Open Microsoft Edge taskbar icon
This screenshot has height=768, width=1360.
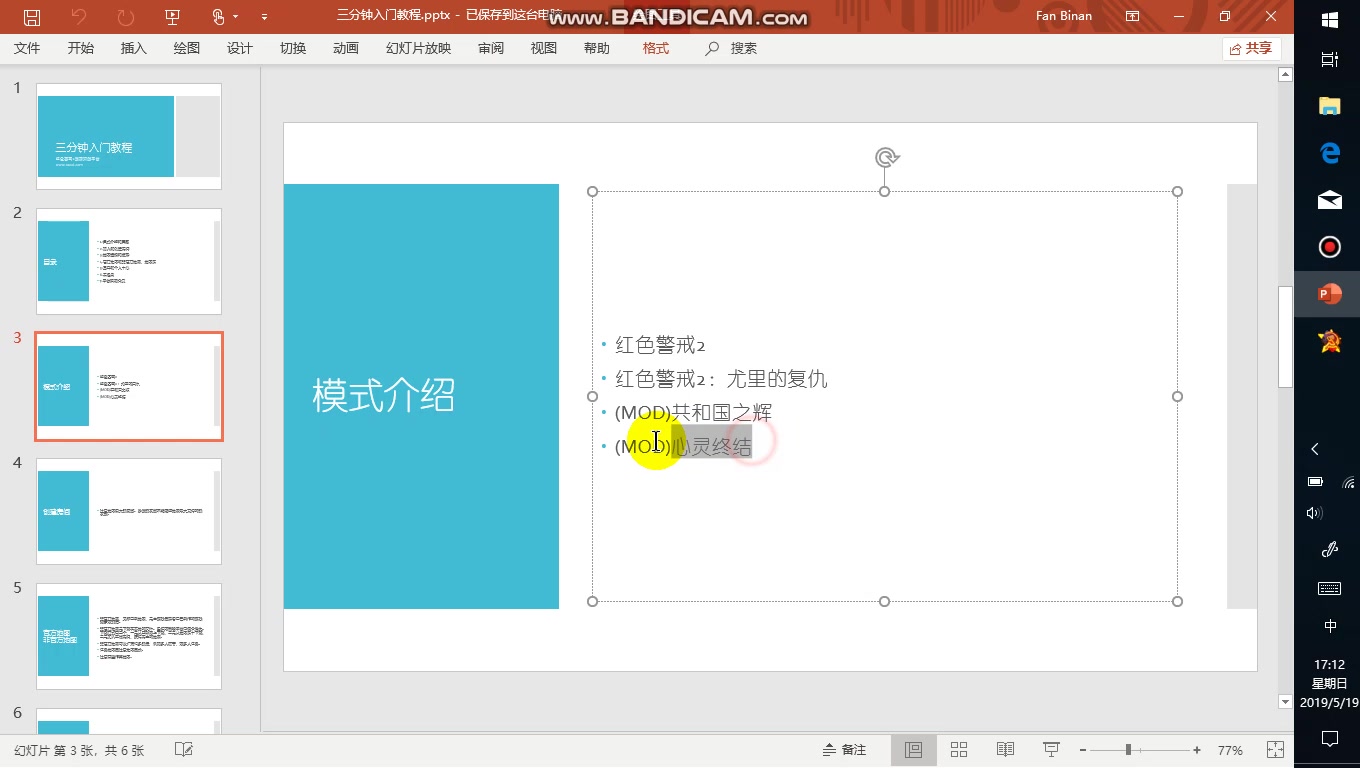[x=1329, y=153]
